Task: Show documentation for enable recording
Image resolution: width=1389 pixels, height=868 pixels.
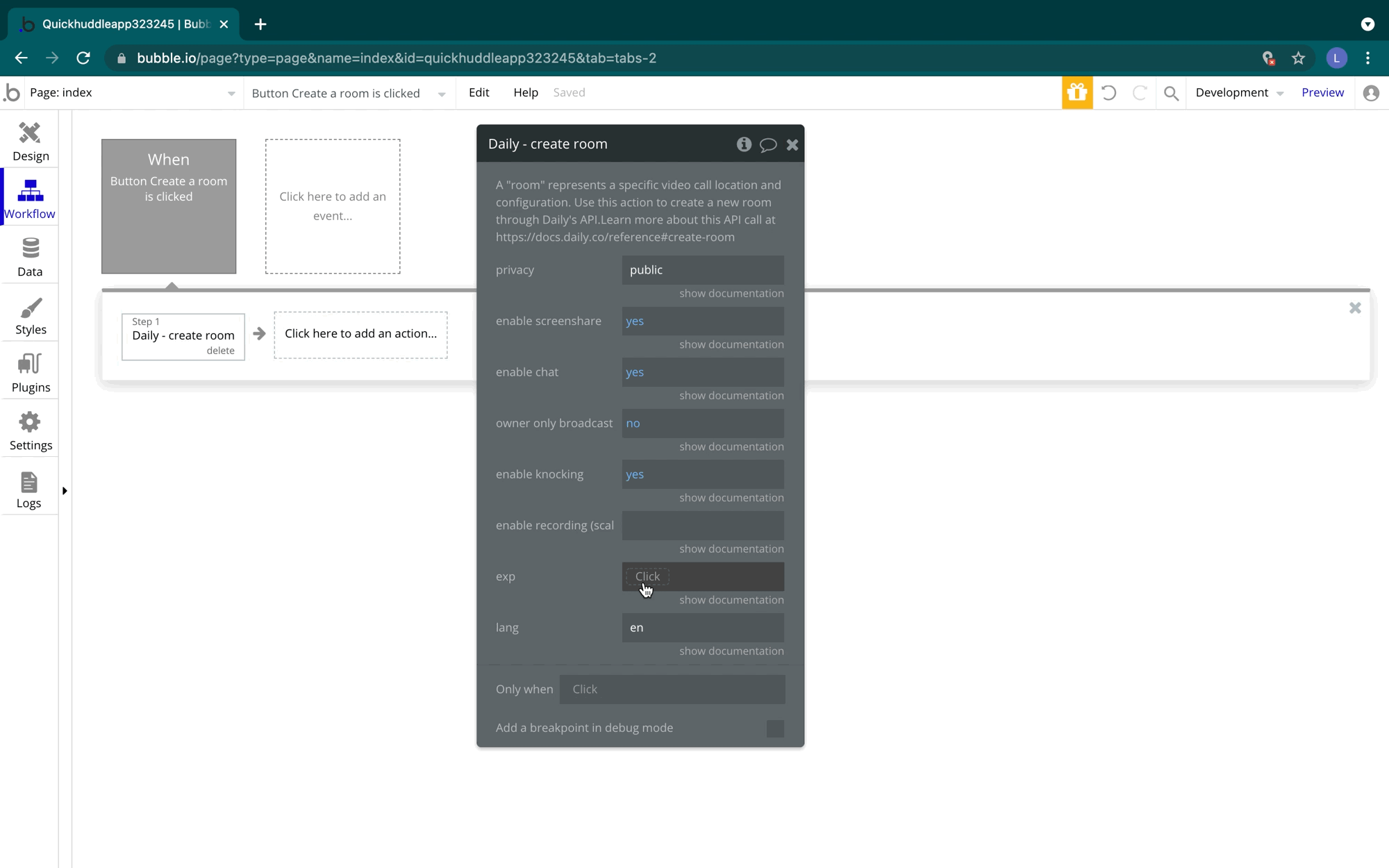Action: pos(731,549)
